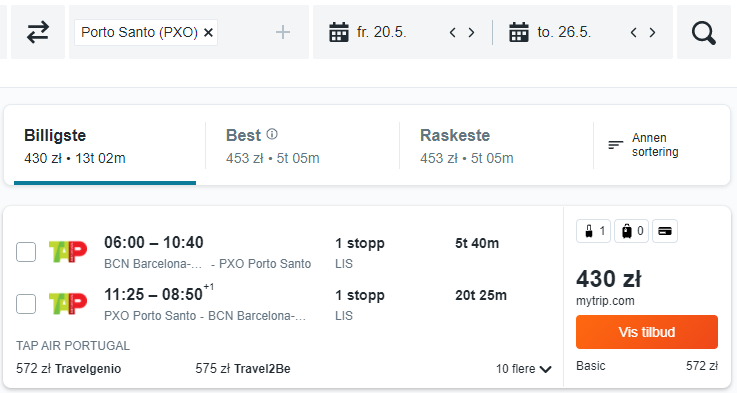Select the Billigste sorting tab
This screenshot has height=393, width=737.
coord(105,147)
